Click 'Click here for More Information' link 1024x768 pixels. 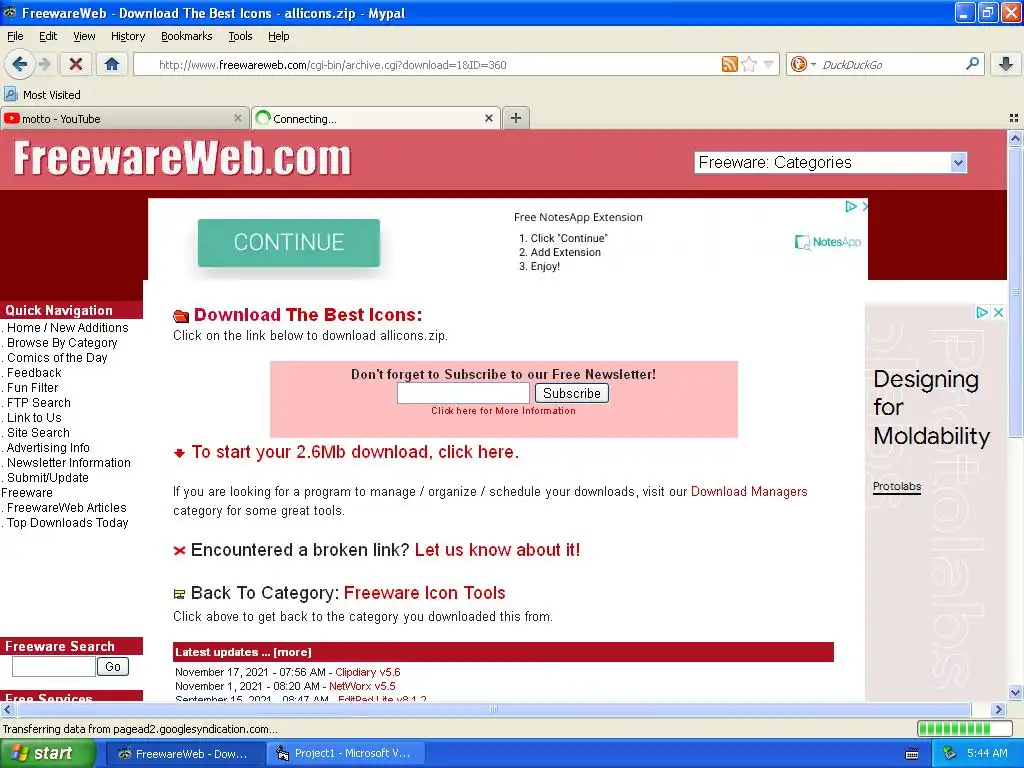pyautogui.click(x=503, y=411)
